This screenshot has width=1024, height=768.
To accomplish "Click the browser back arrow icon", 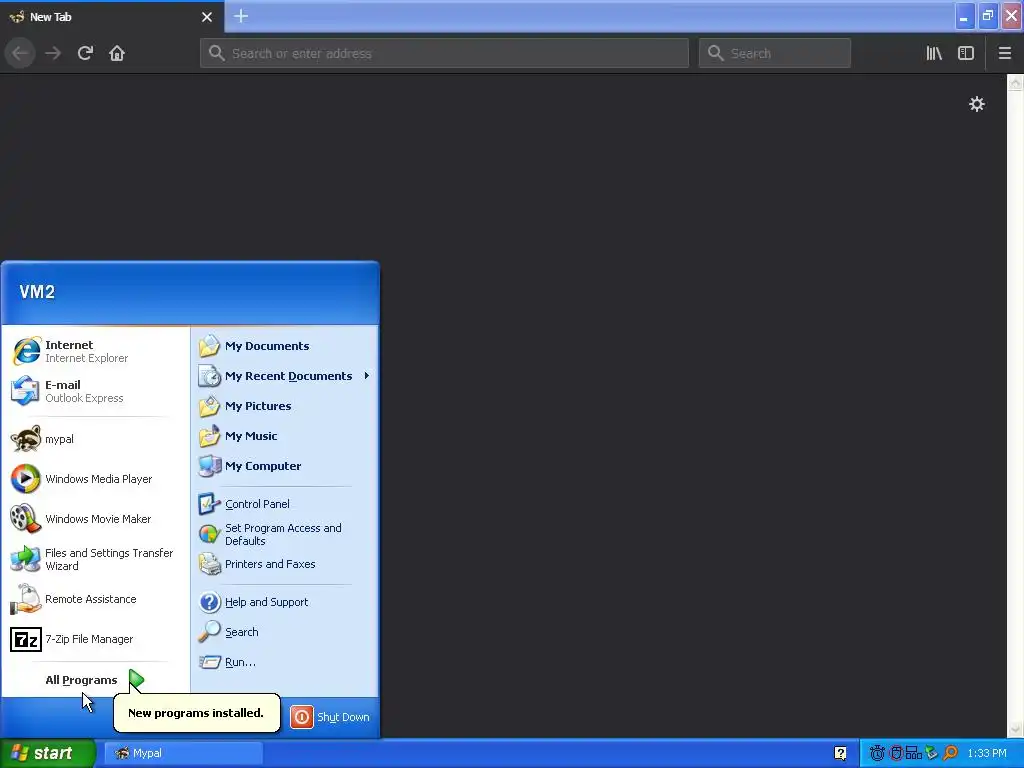I will [20, 53].
